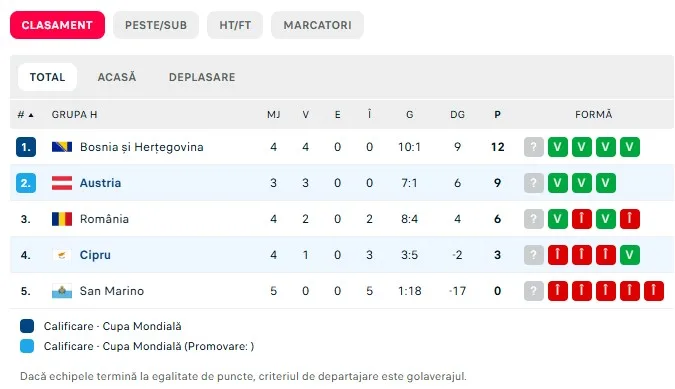675x389 pixels.
Task: Click the San Marino flag icon
Action: [x=62, y=291]
